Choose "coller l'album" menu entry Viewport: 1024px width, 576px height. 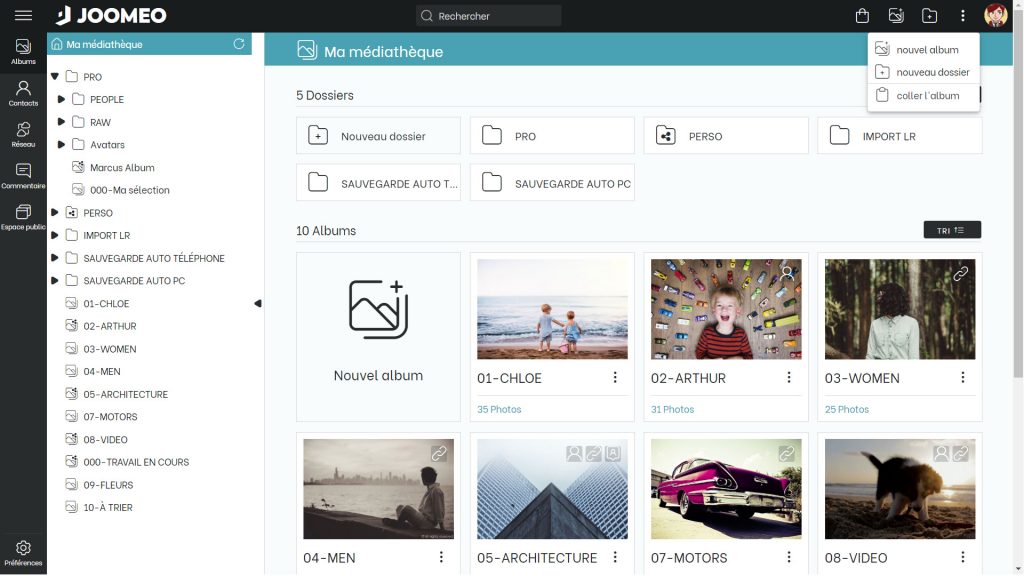pyautogui.click(x=927, y=96)
